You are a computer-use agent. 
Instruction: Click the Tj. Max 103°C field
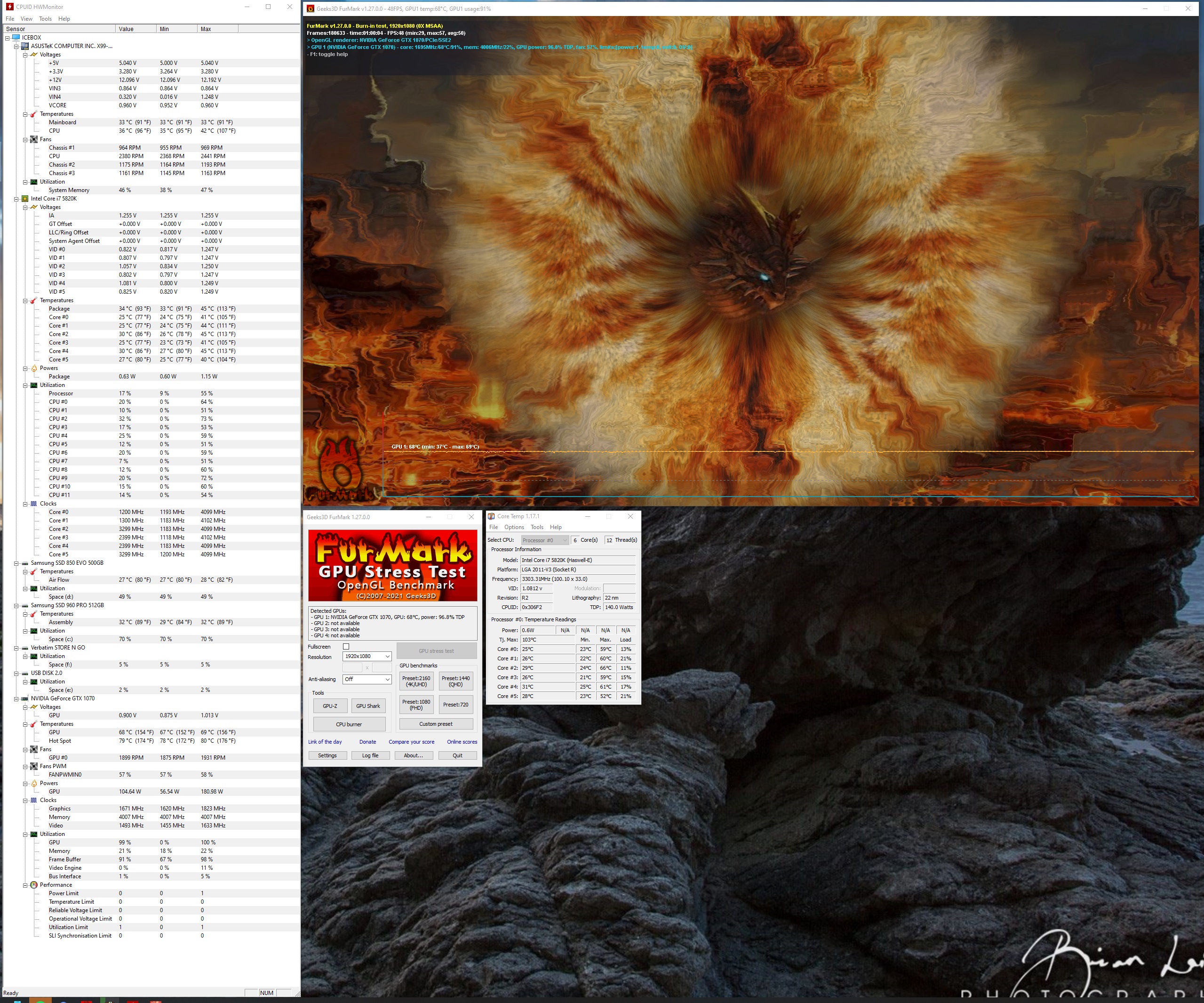[548, 640]
